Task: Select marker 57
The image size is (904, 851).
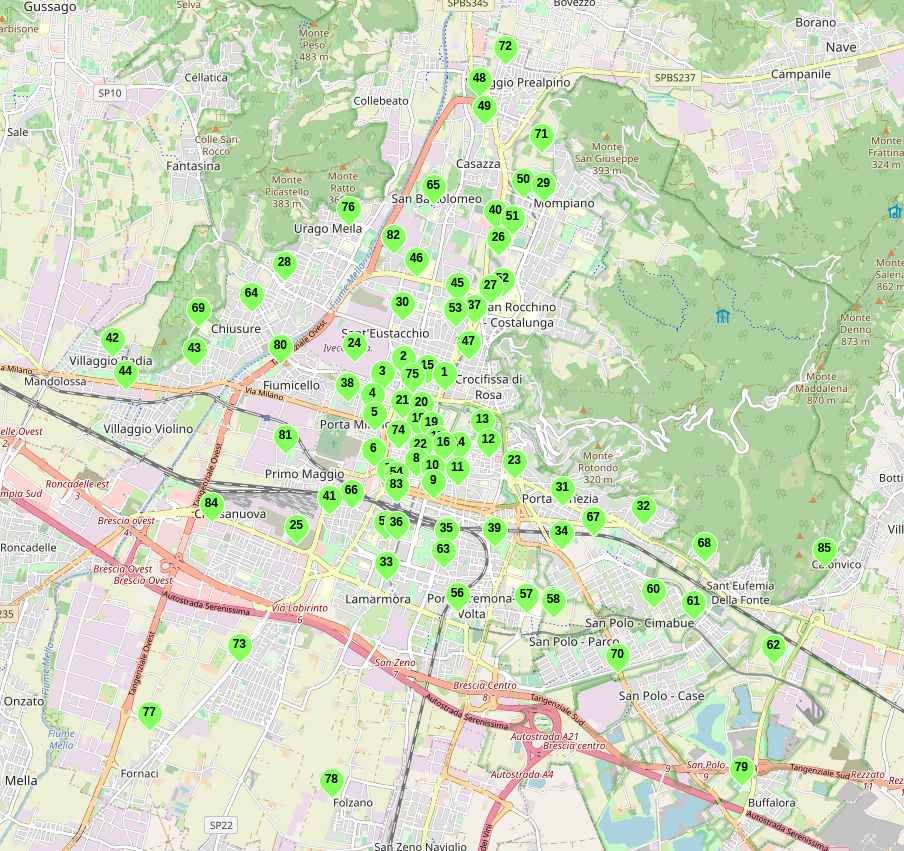Action: pos(526,597)
